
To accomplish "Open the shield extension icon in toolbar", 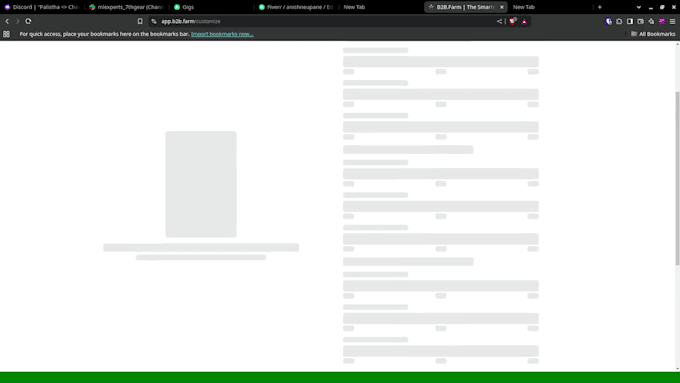I will pyautogui.click(x=609, y=21).
